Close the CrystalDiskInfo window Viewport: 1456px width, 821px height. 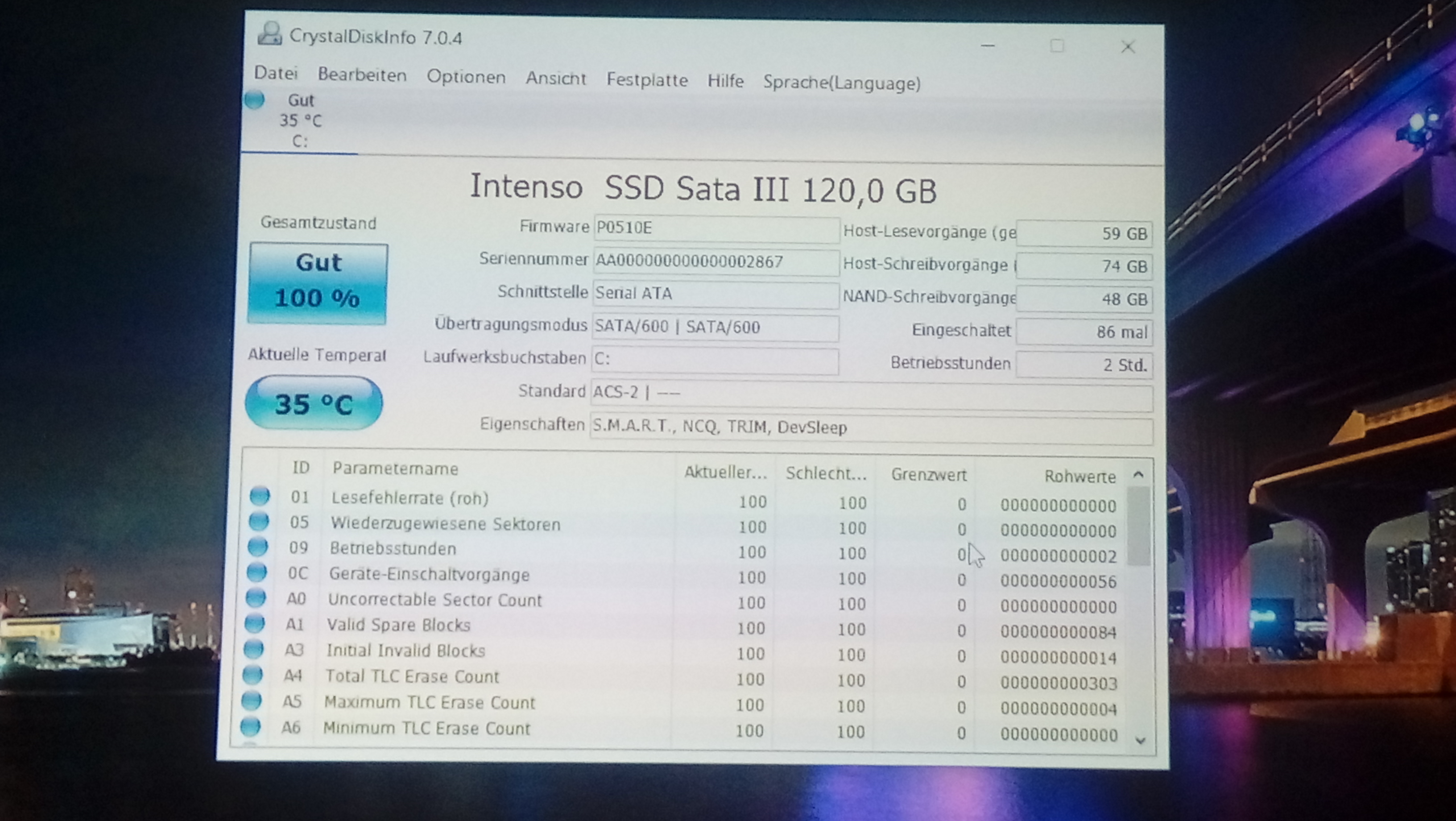1128,47
